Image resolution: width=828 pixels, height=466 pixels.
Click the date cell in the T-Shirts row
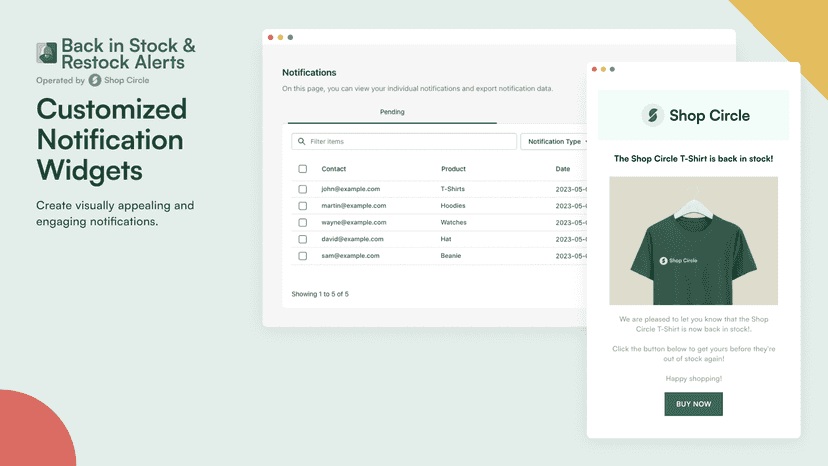(571, 189)
